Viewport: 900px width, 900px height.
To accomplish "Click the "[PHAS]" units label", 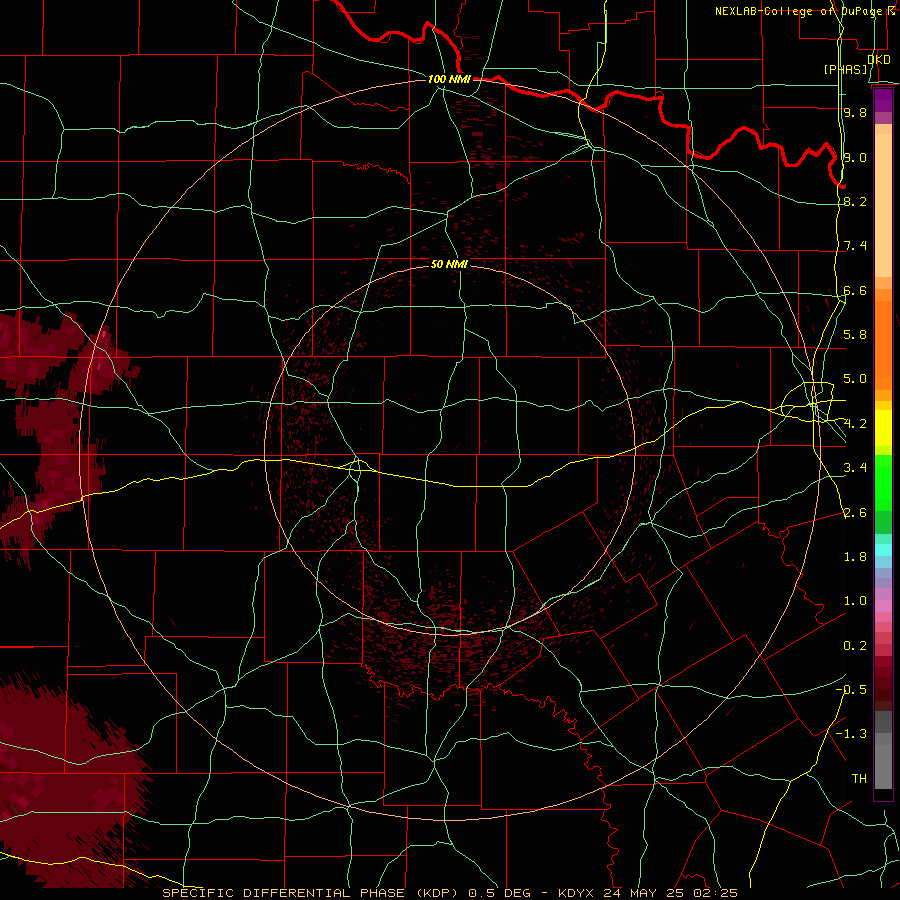I will (x=845, y=70).
